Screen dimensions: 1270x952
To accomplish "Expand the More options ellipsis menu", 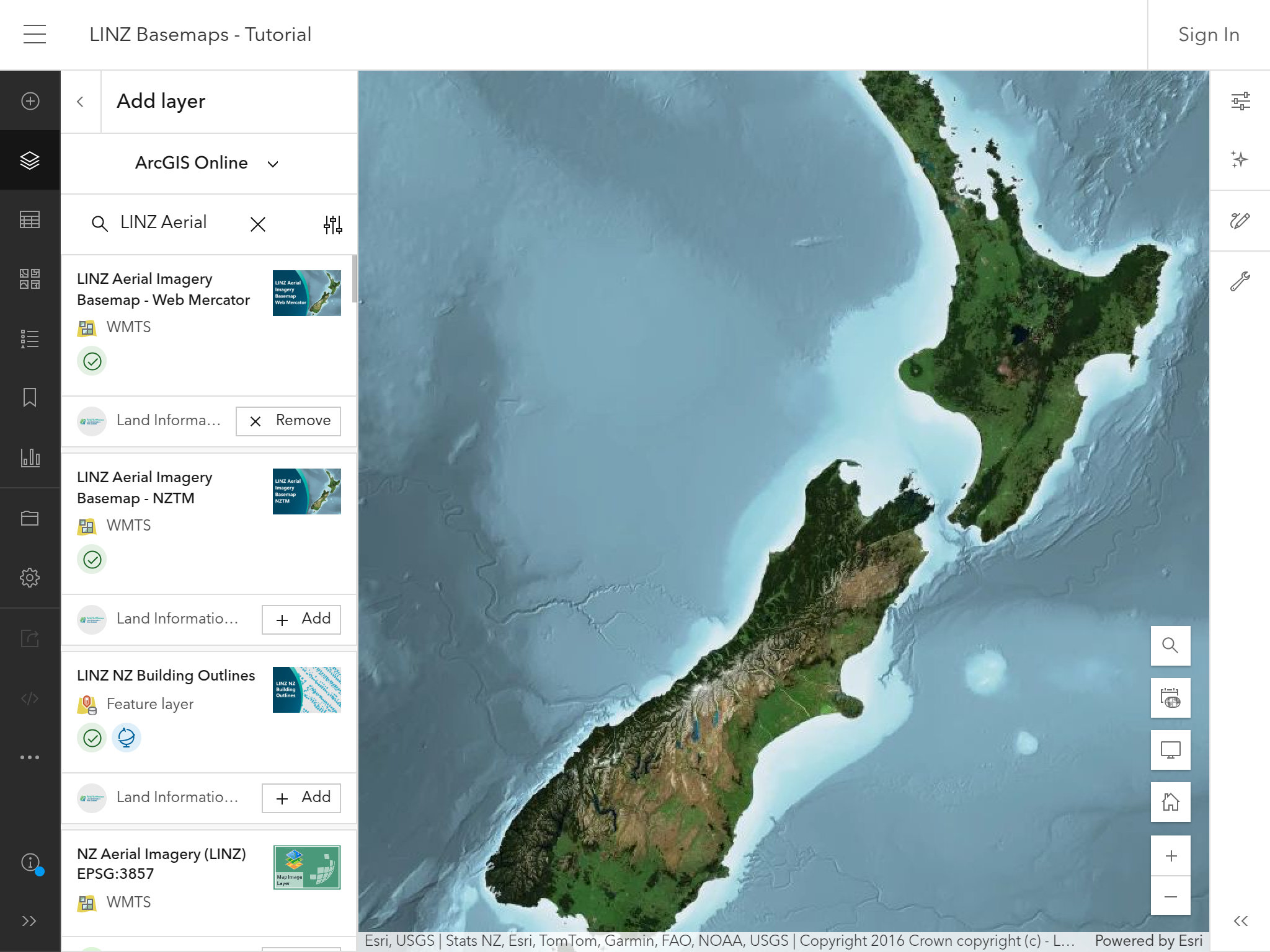I will pos(30,757).
